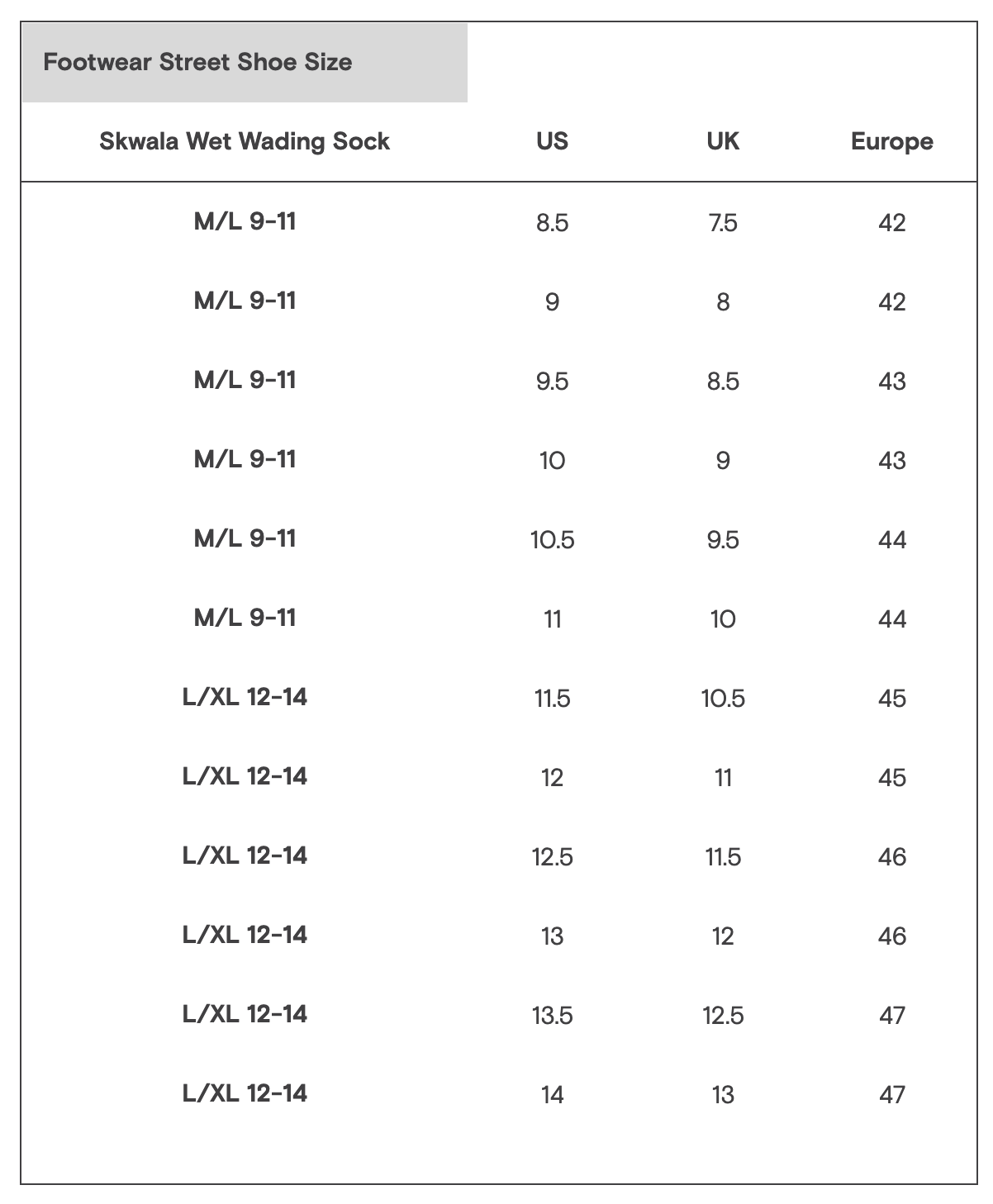Screen dimensions: 993x1204
Task: Select the US 9.5 cell
Action: 552,382
